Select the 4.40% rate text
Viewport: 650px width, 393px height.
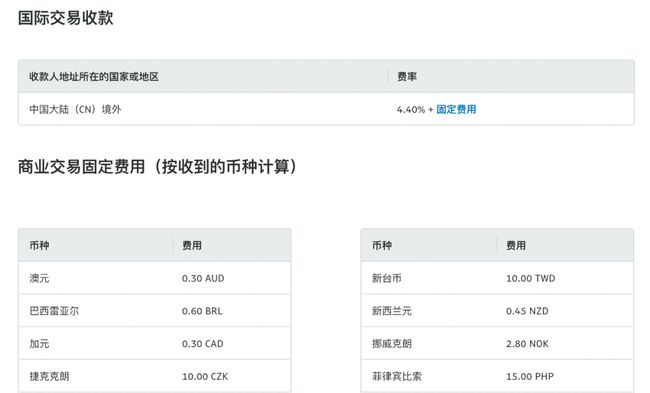[x=411, y=109]
